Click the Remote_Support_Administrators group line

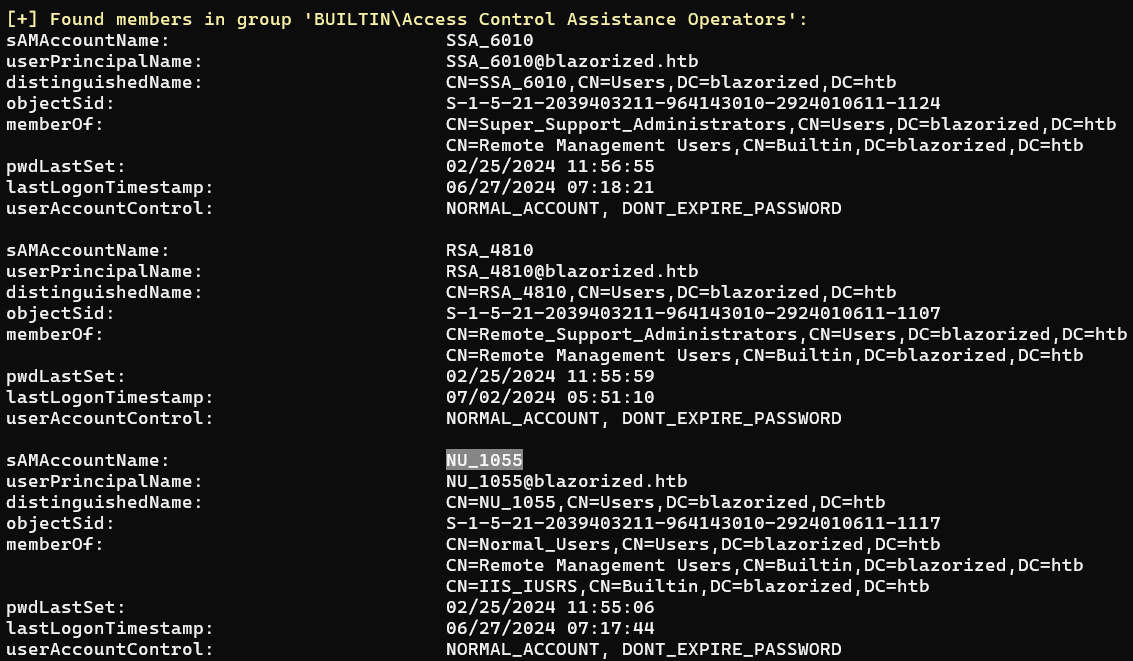(786, 334)
